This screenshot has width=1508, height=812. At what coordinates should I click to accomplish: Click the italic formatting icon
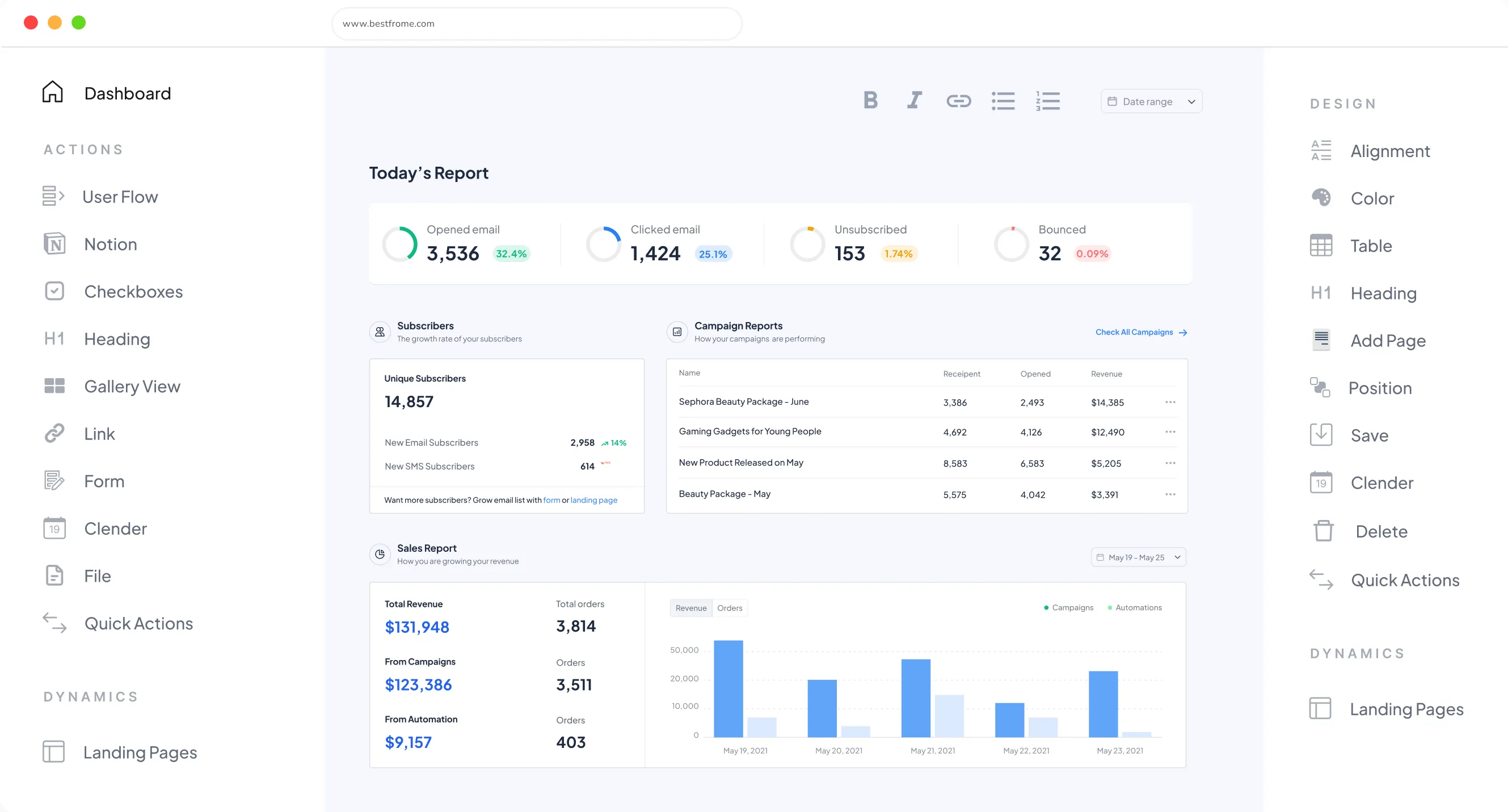pyautogui.click(x=915, y=100)
